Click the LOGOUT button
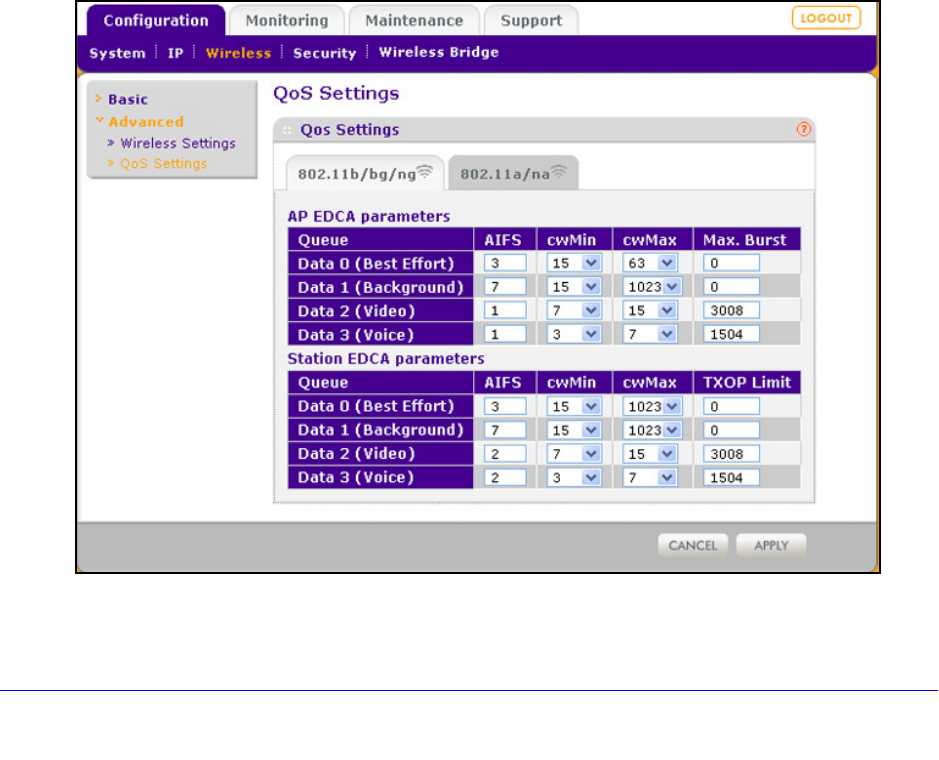The height and width of the screenshot is (760, 939). (826, 18)
